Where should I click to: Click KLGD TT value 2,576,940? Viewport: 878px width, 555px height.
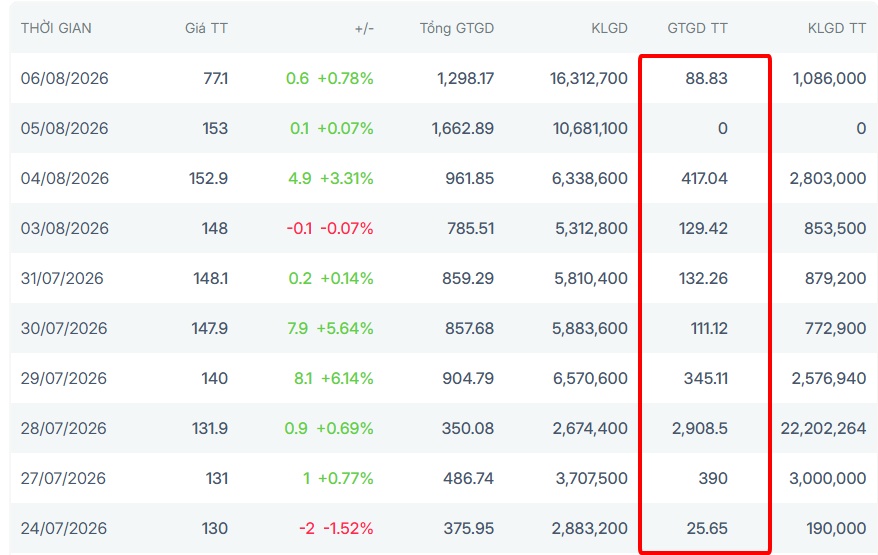pos(829,378)
